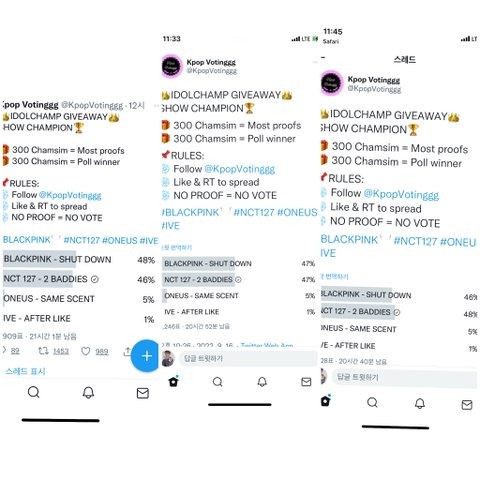480x480 pixels.
Task: Select NCT 127 - 2 BADDIES option at 46%
Action: (x=79, y=279)
